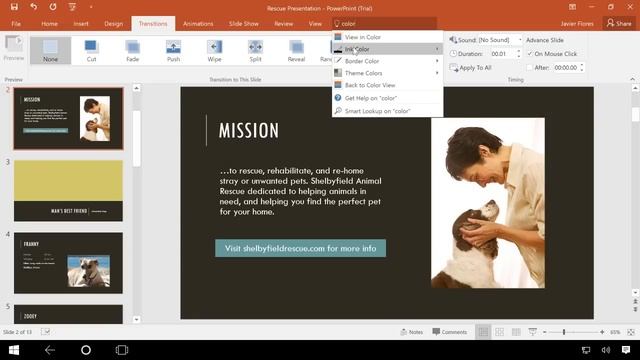Screen dimensions: 640x360
Task: Enable the After checkbox
Action: (530, 67)
